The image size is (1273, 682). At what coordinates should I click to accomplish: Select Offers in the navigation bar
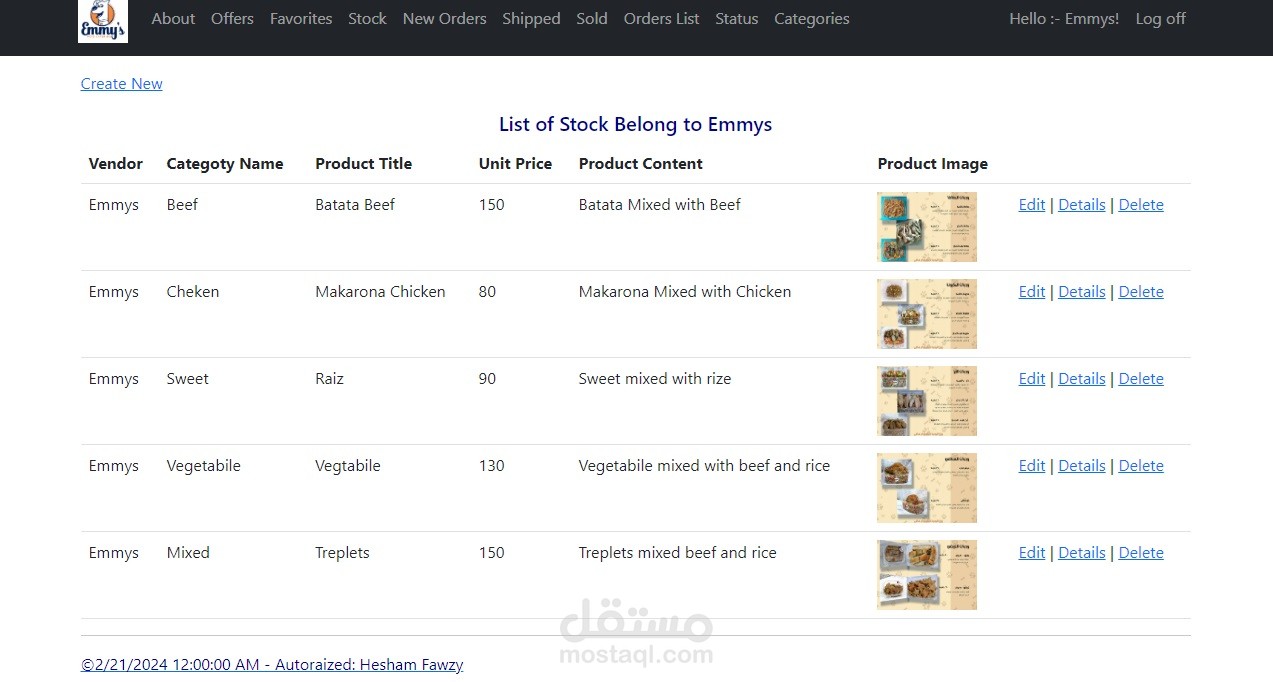[232, 19]
